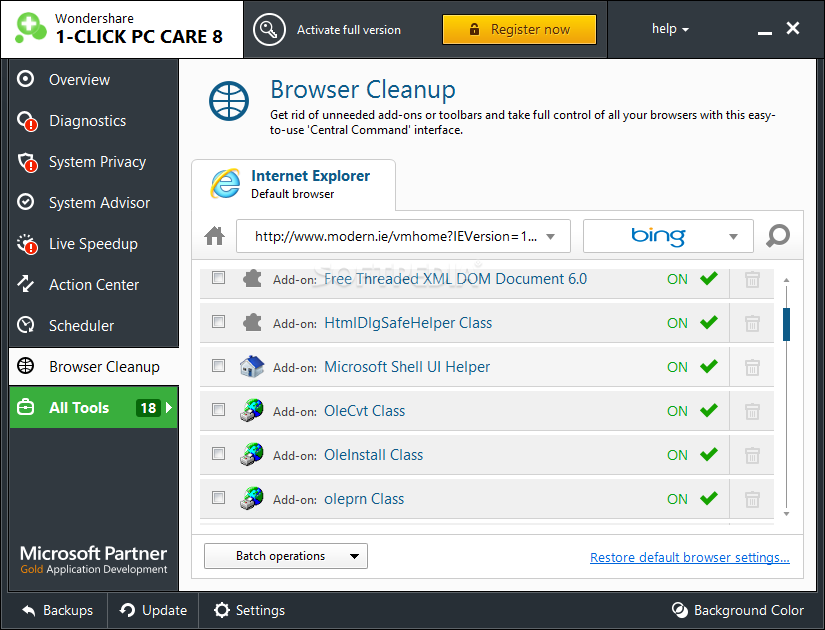Click the Action Center arrows icon
This screenshot has width=825, height=630.
(x=25, y=284)
